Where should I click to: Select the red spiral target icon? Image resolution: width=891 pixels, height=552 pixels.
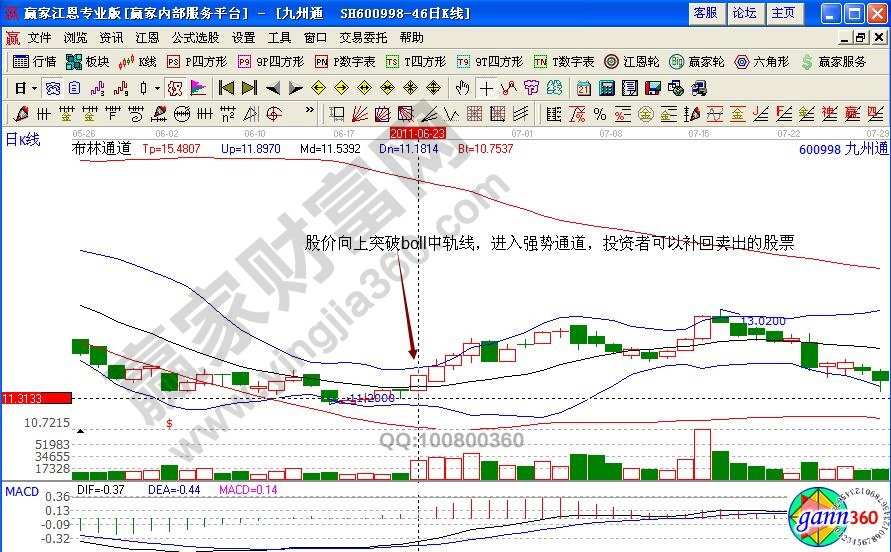pos(274,114)
